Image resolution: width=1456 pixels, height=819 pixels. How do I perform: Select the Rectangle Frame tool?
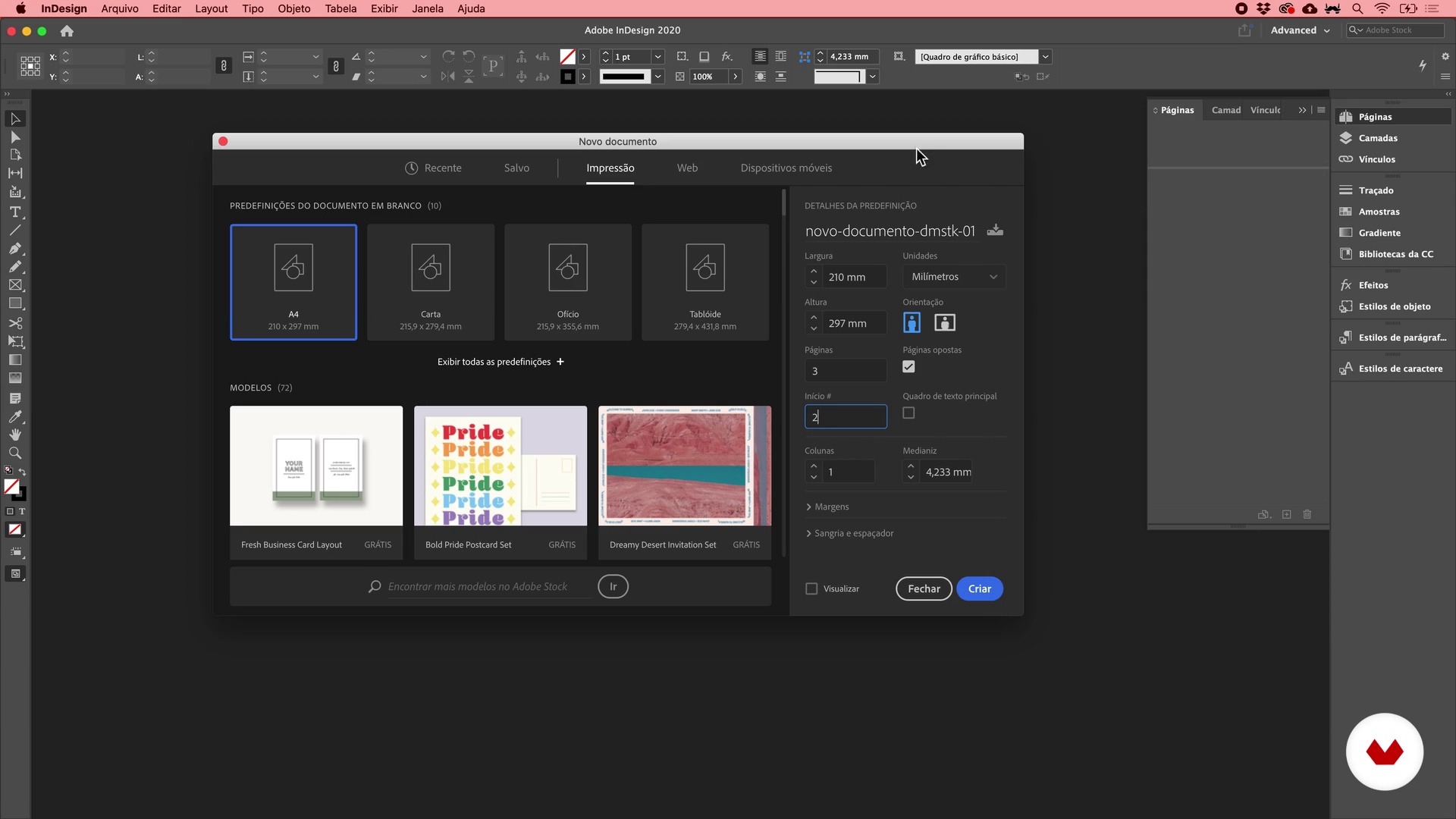click(x=15, y=285)
